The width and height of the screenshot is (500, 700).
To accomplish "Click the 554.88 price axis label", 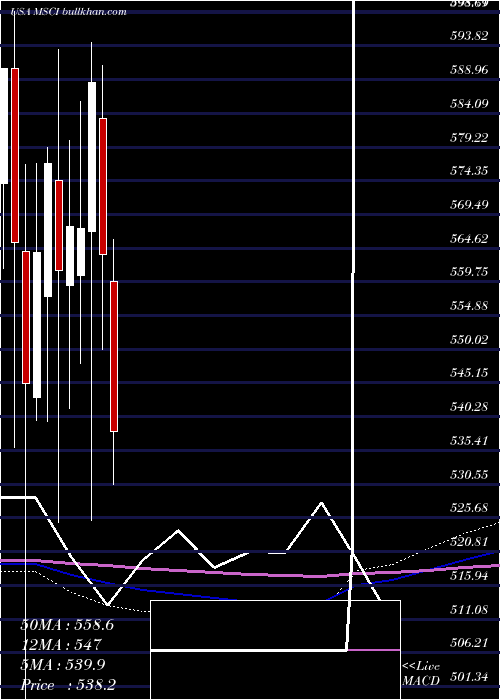I will pos(468,307).
